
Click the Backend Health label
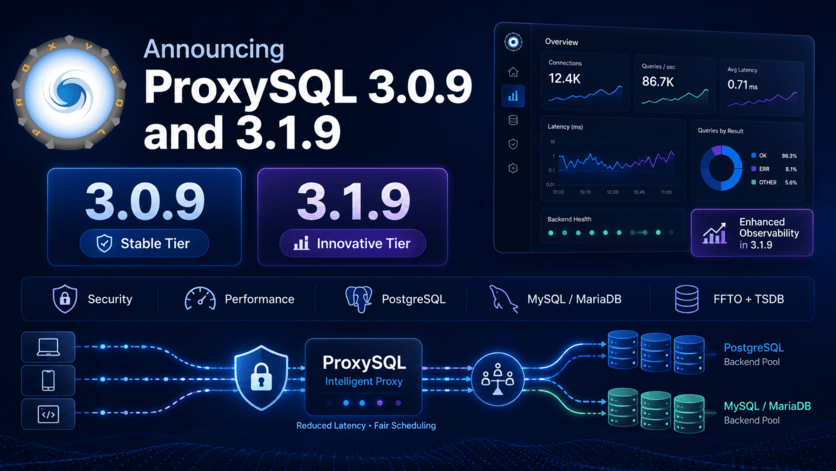click(x=569, y=219)
